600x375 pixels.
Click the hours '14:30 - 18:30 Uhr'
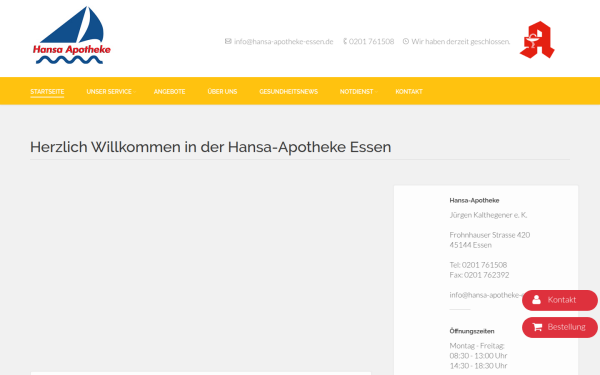click(478, 366)
